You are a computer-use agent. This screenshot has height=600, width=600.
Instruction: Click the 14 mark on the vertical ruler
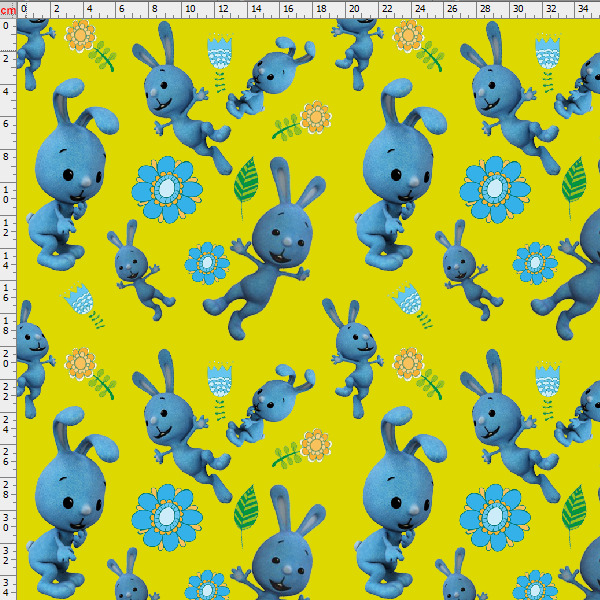click(8, 260)
